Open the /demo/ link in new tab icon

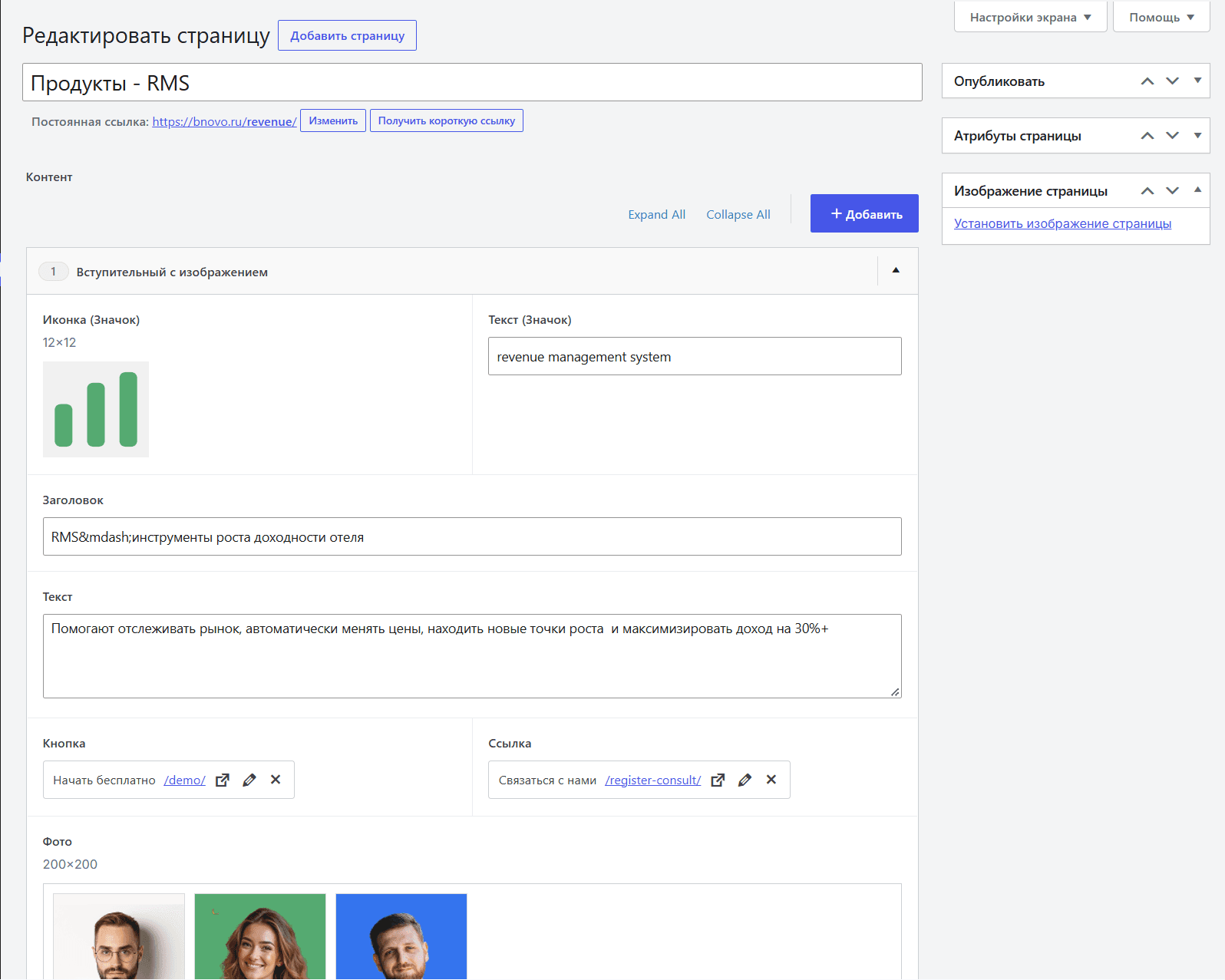[223, 780]
